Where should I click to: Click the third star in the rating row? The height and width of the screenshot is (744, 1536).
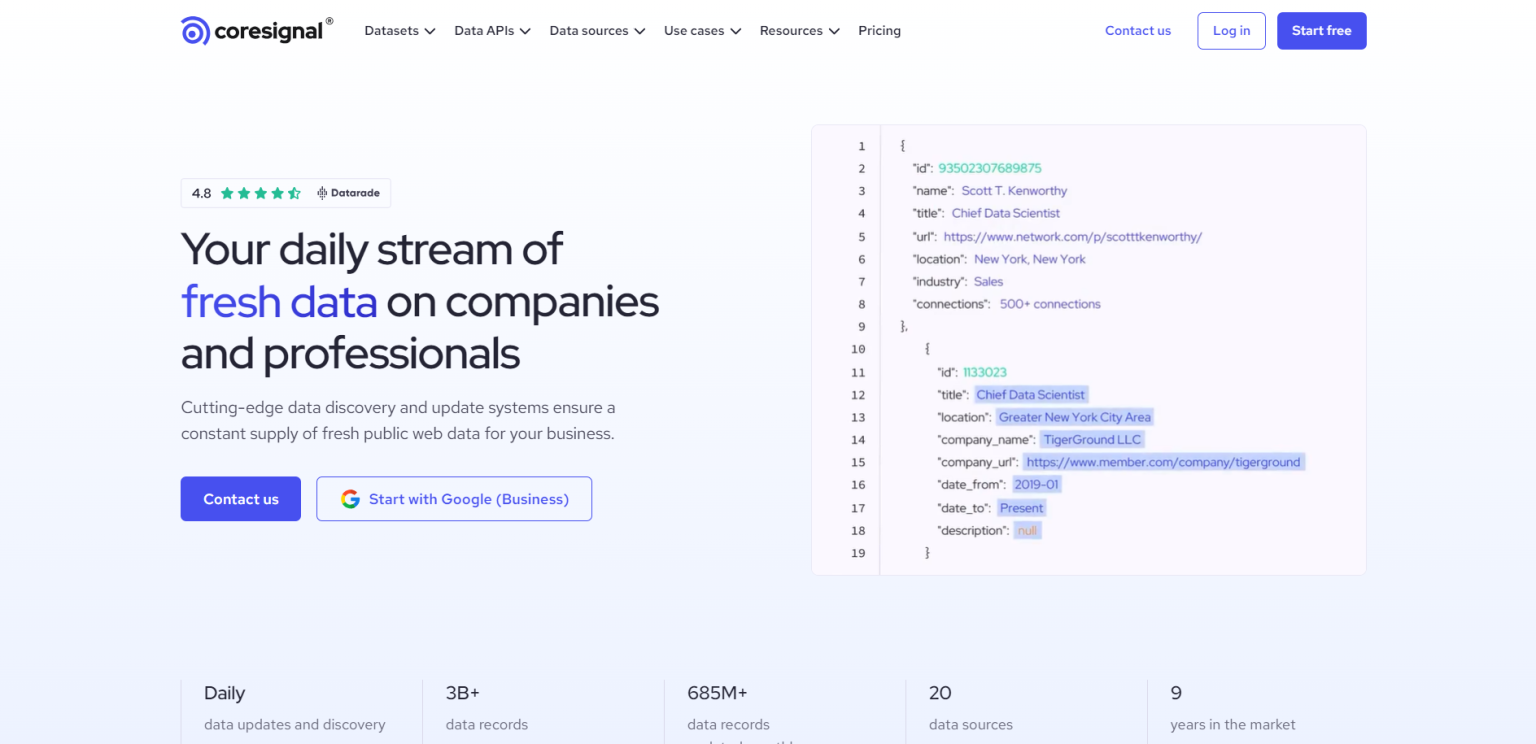(x=260, y=192)
